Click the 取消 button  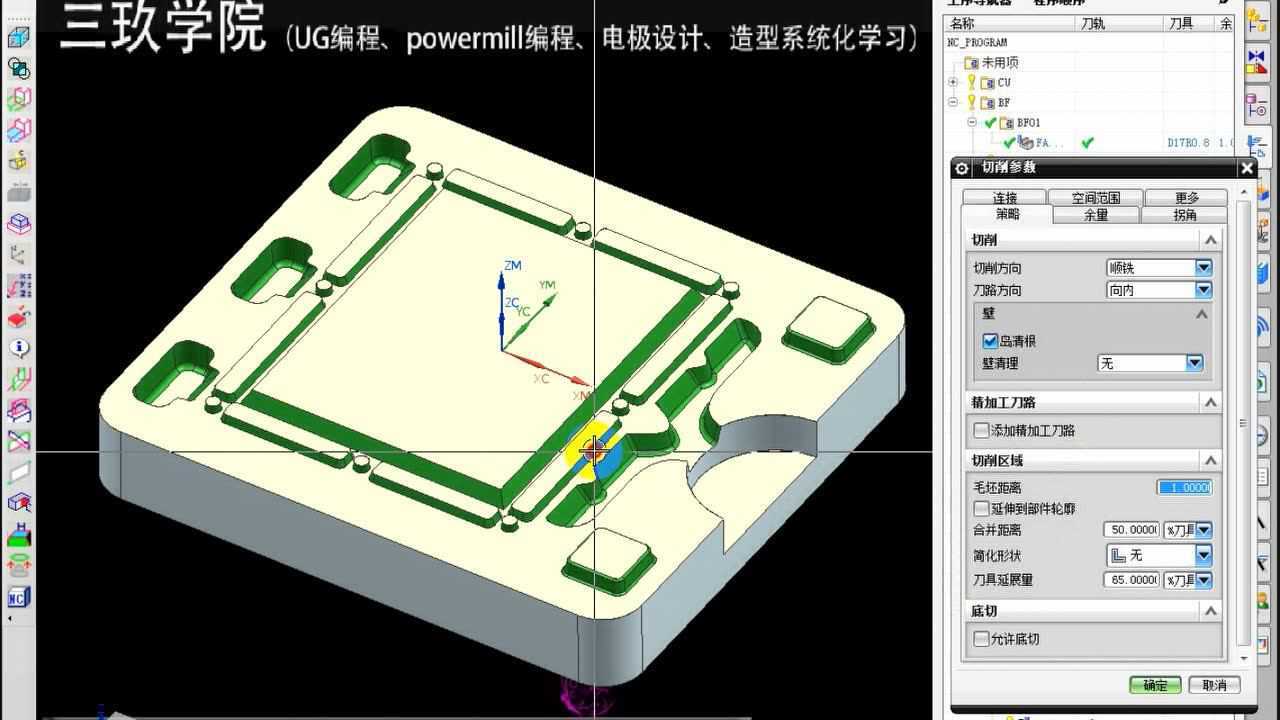pyautogui.click(x=1214, y=685)
